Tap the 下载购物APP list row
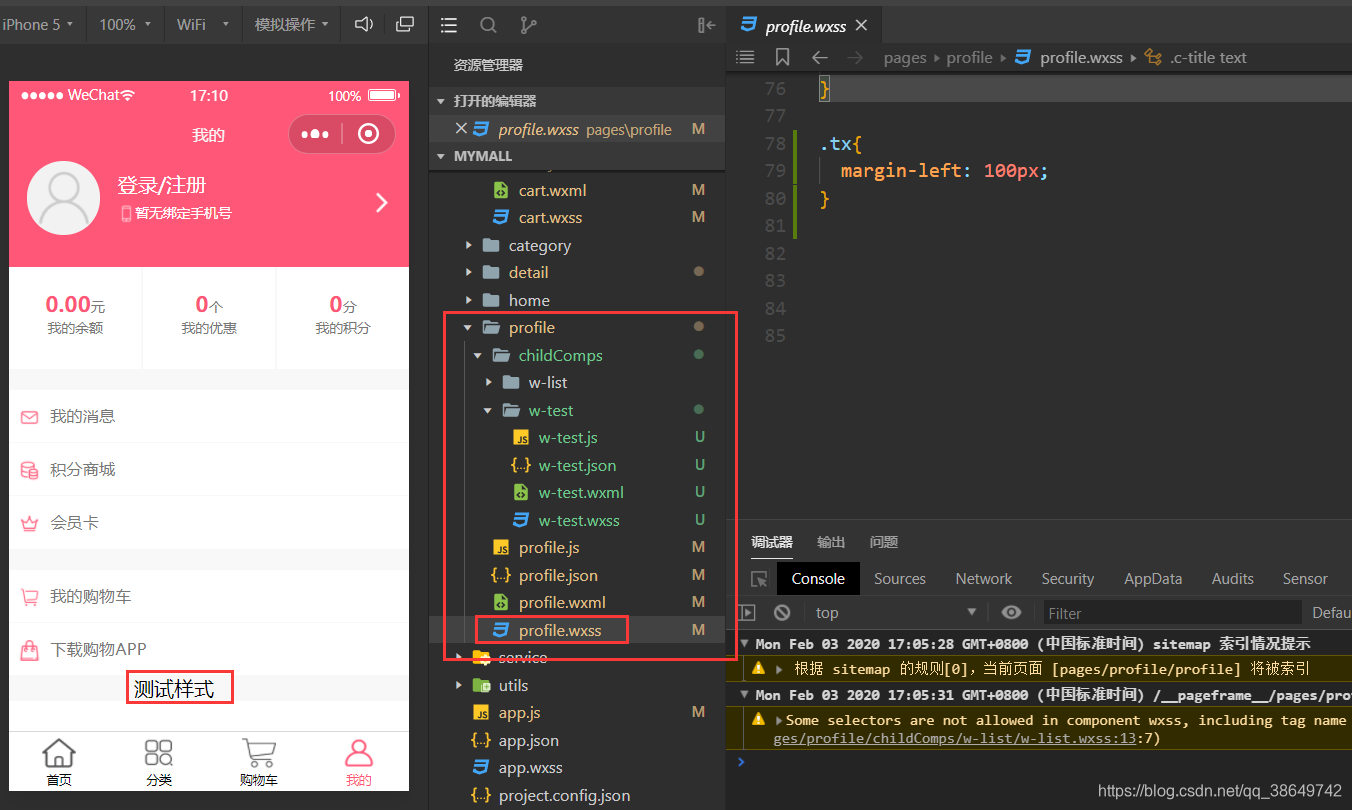 pos(209,649)
